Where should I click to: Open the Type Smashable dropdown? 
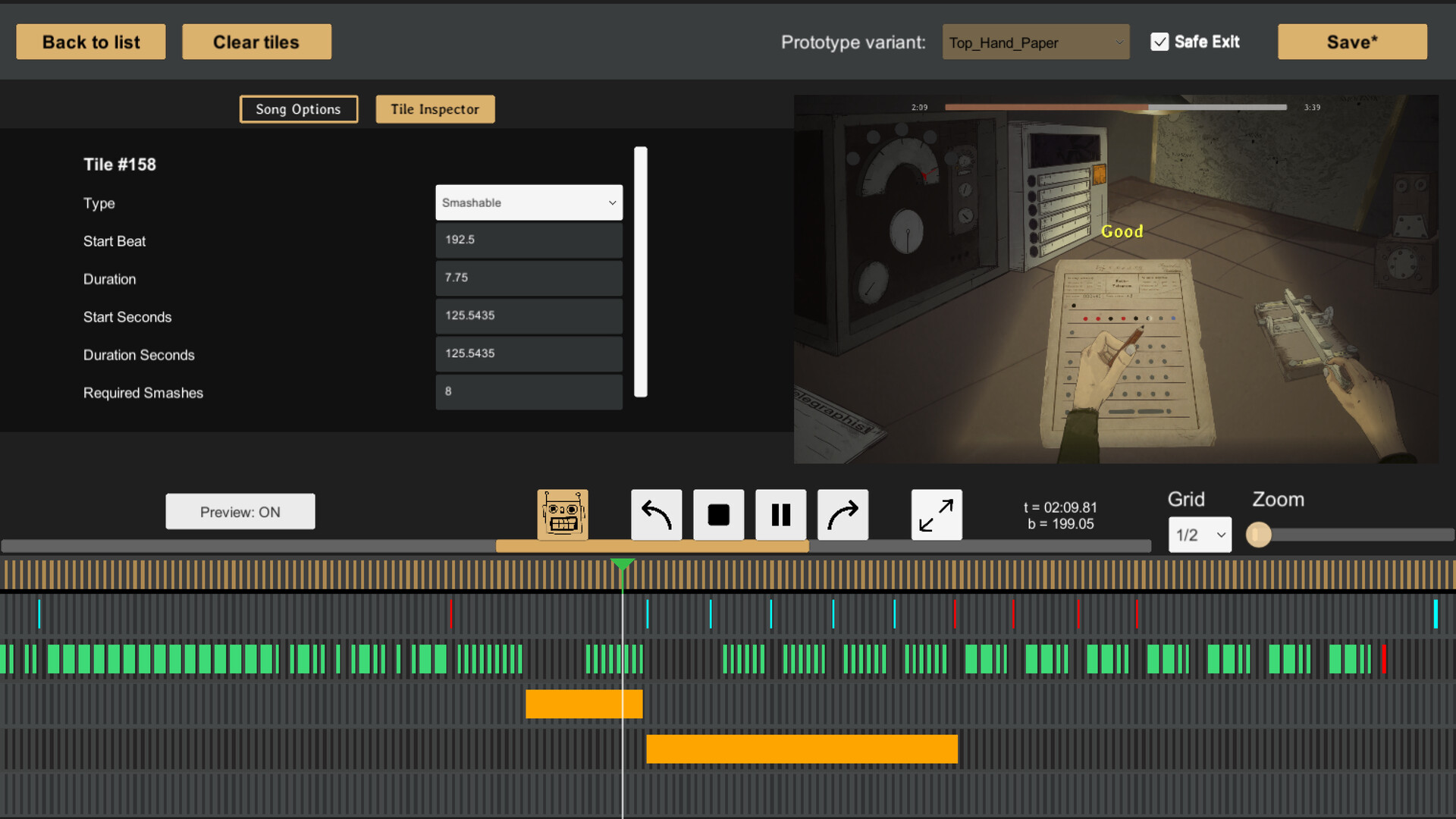pyautogui.click(x=529, y=202)
